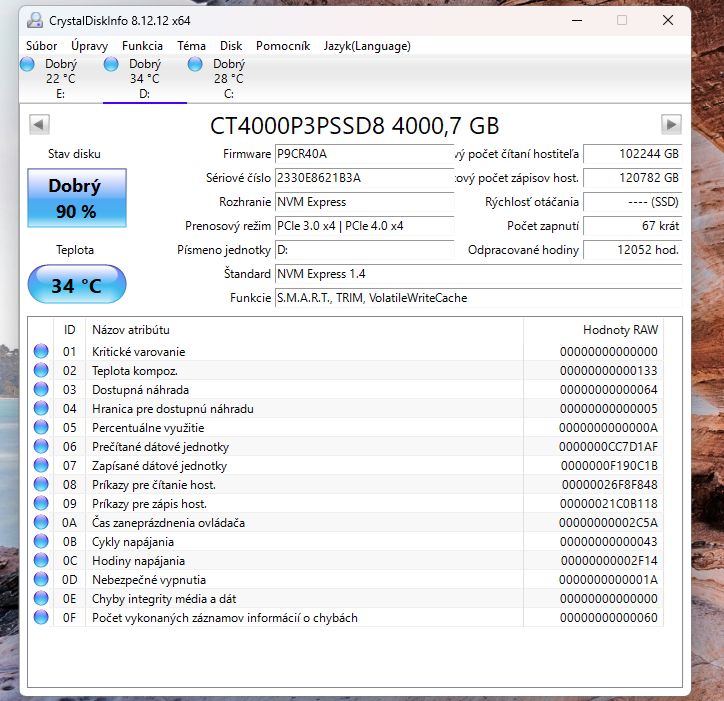Click the Dobrý 90 % health status button

point(77,198)
